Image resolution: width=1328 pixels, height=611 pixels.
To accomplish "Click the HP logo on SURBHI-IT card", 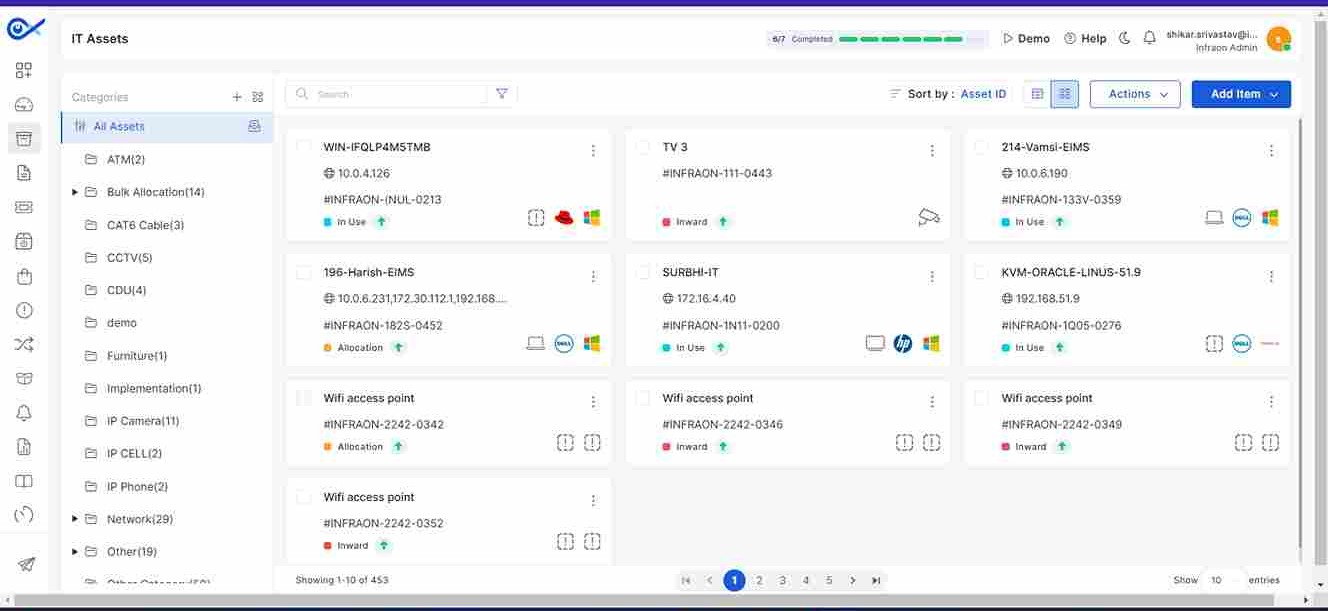I will (x=903, y=343).
